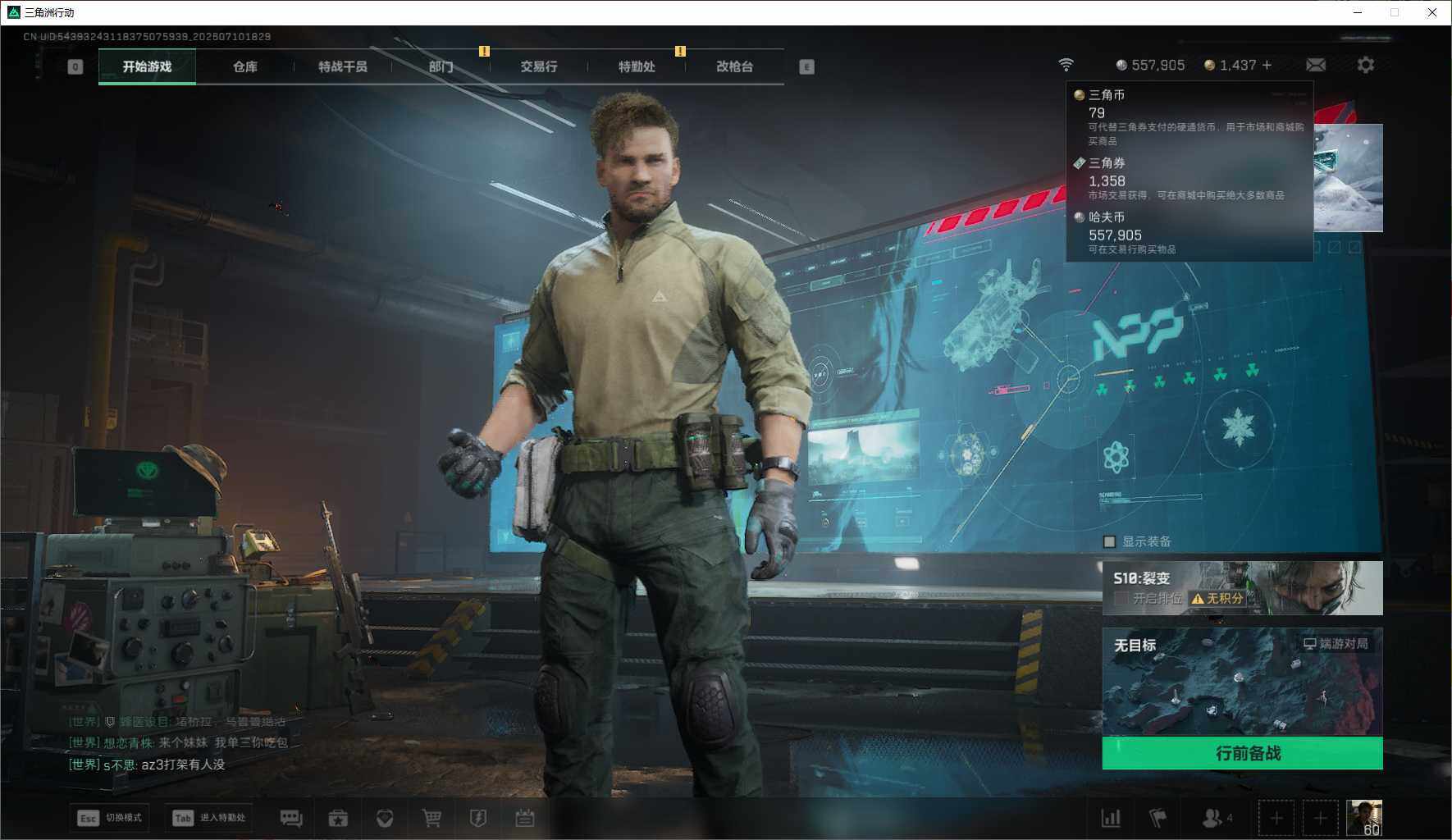This screenshot has width=1452, height=840.
Task: Click the flags icon in bottom bar
Action: tap(1157, 818)
